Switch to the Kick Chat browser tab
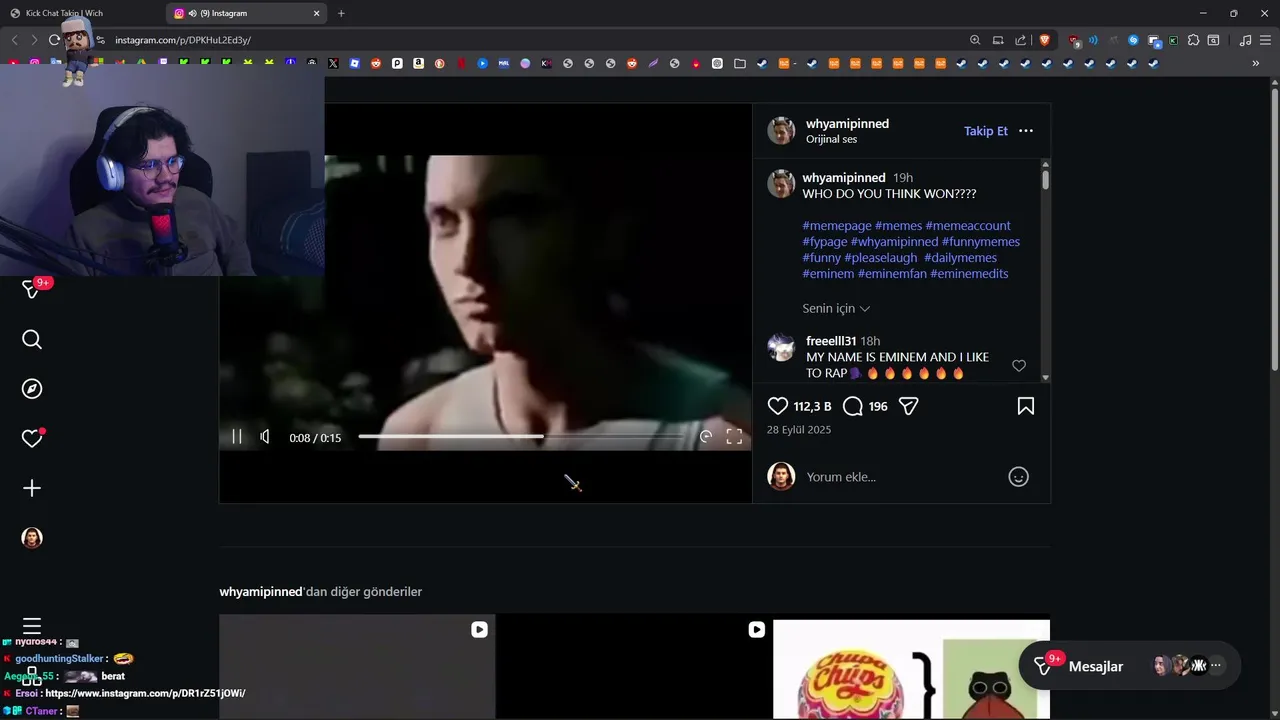This screenshot has height=720, width=1280. pyautogui.click(x=80, y=13)
